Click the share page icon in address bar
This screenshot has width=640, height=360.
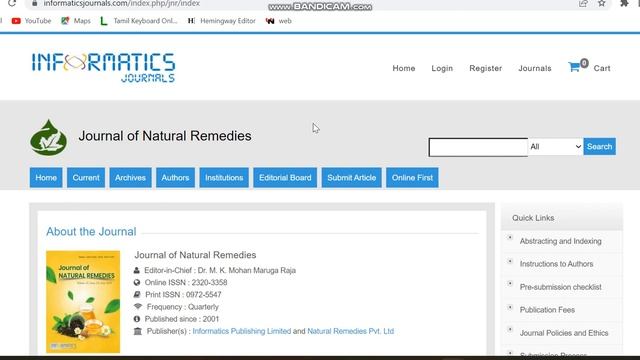(x=583, y=3)
